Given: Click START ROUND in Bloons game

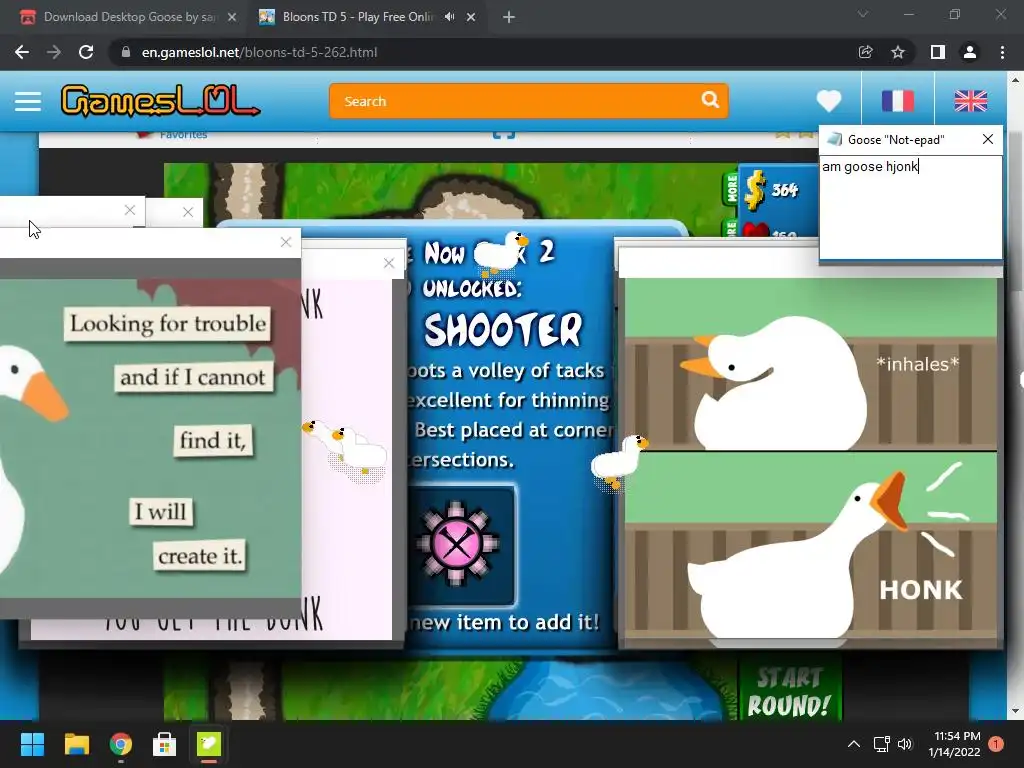Looking at the screenshot, I should click(789, 691).
